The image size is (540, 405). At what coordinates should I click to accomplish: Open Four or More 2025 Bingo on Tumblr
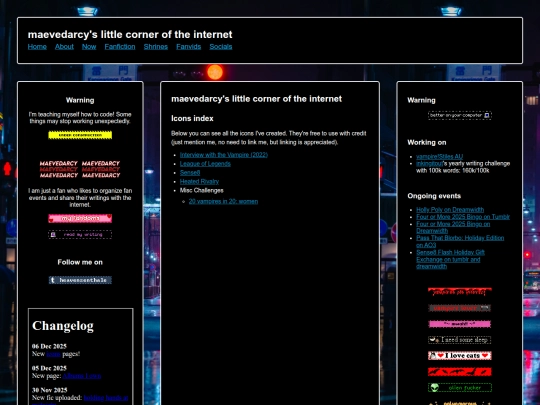pos(463,217)
